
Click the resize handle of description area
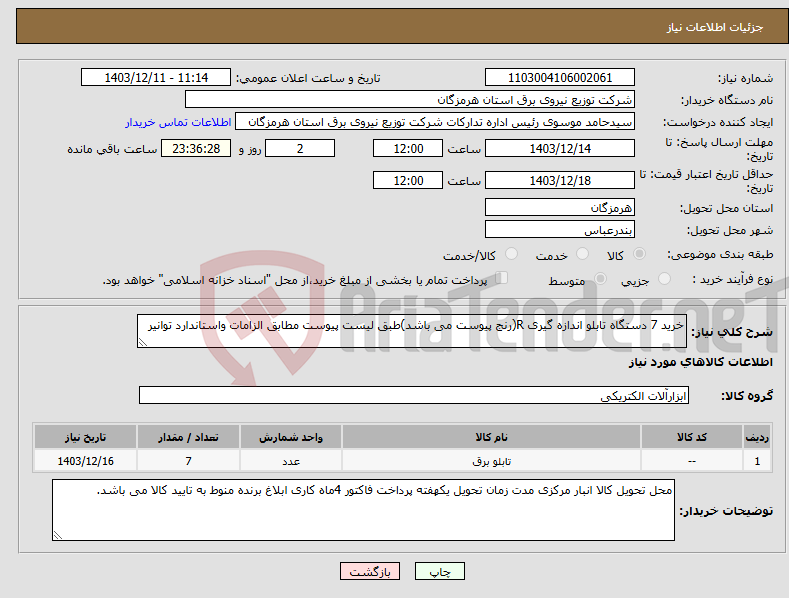pyautogui.click(x=143, y=342)
